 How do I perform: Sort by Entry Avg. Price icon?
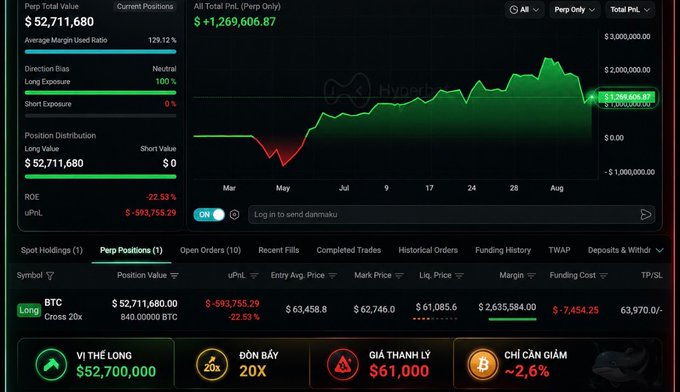pyautogui.click(x=333, y=276)
